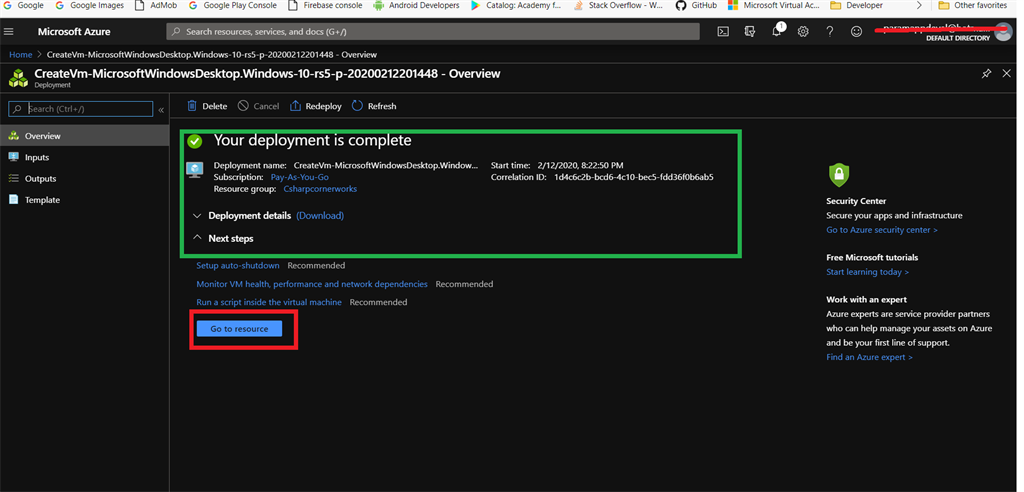Open the Help question mark icon
This screenshot has width=1024, height=492.
[x=829, y=31]
